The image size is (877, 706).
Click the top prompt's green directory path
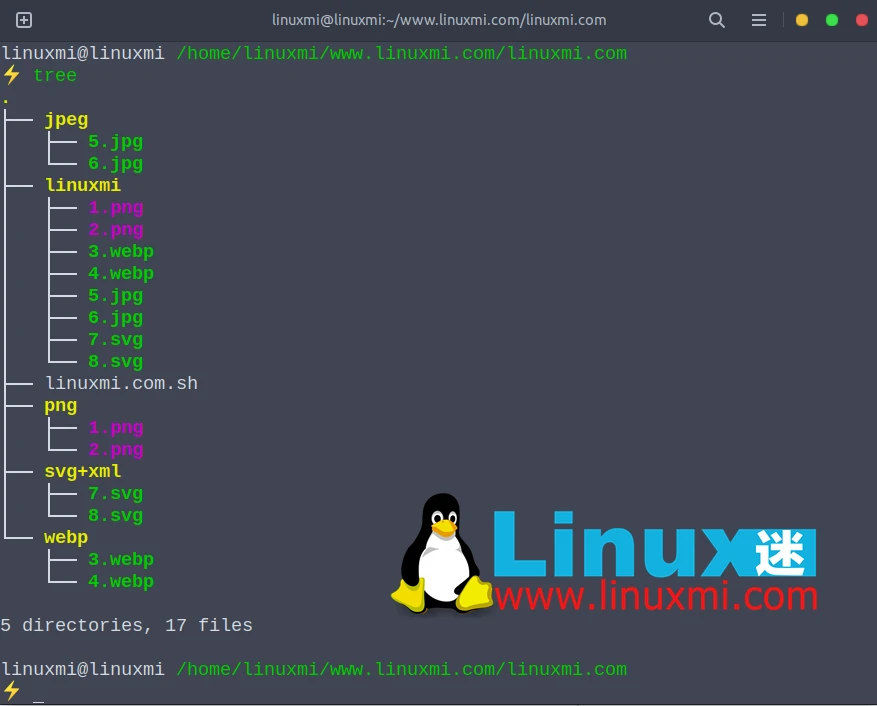click(402, 53)
